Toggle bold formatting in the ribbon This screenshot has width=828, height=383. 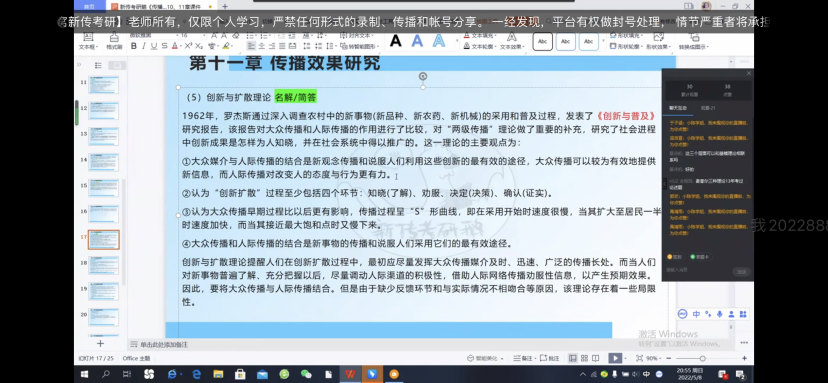pyautogui.click(x=134, y=46)
